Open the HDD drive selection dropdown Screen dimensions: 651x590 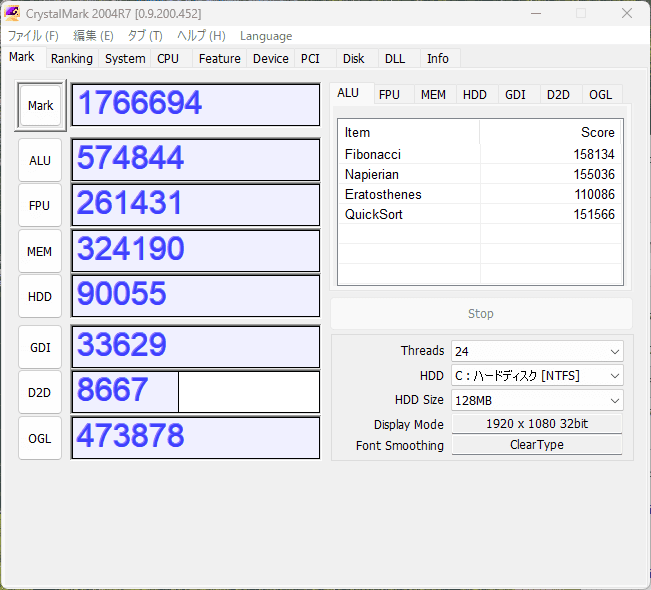click(x=537, y=376)
